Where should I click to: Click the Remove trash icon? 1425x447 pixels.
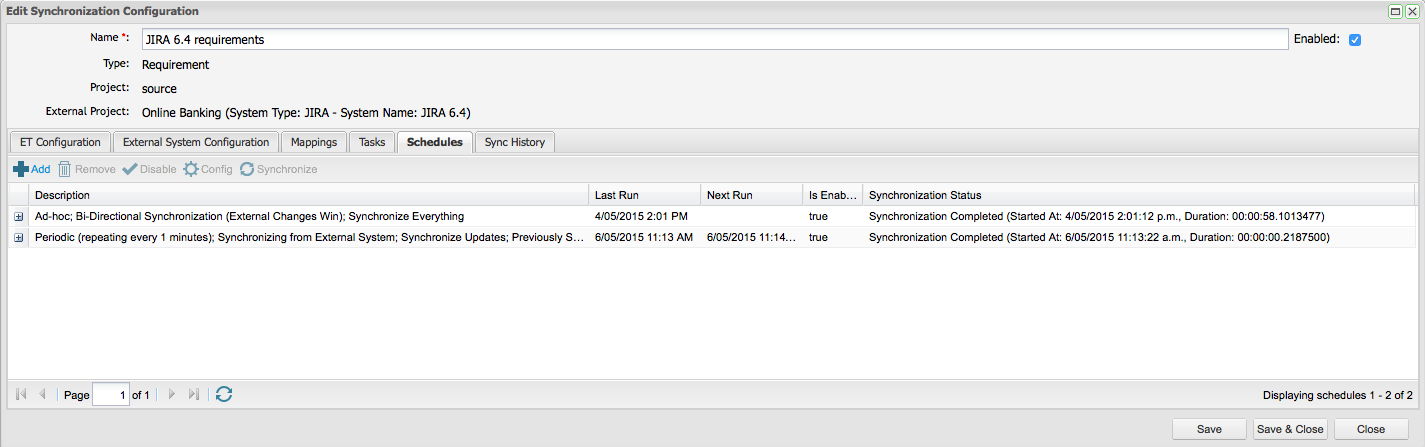(65, 169)
